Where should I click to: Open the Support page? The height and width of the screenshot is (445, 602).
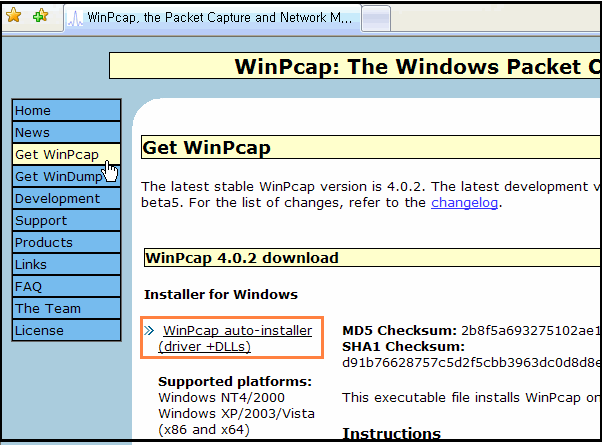66,220
